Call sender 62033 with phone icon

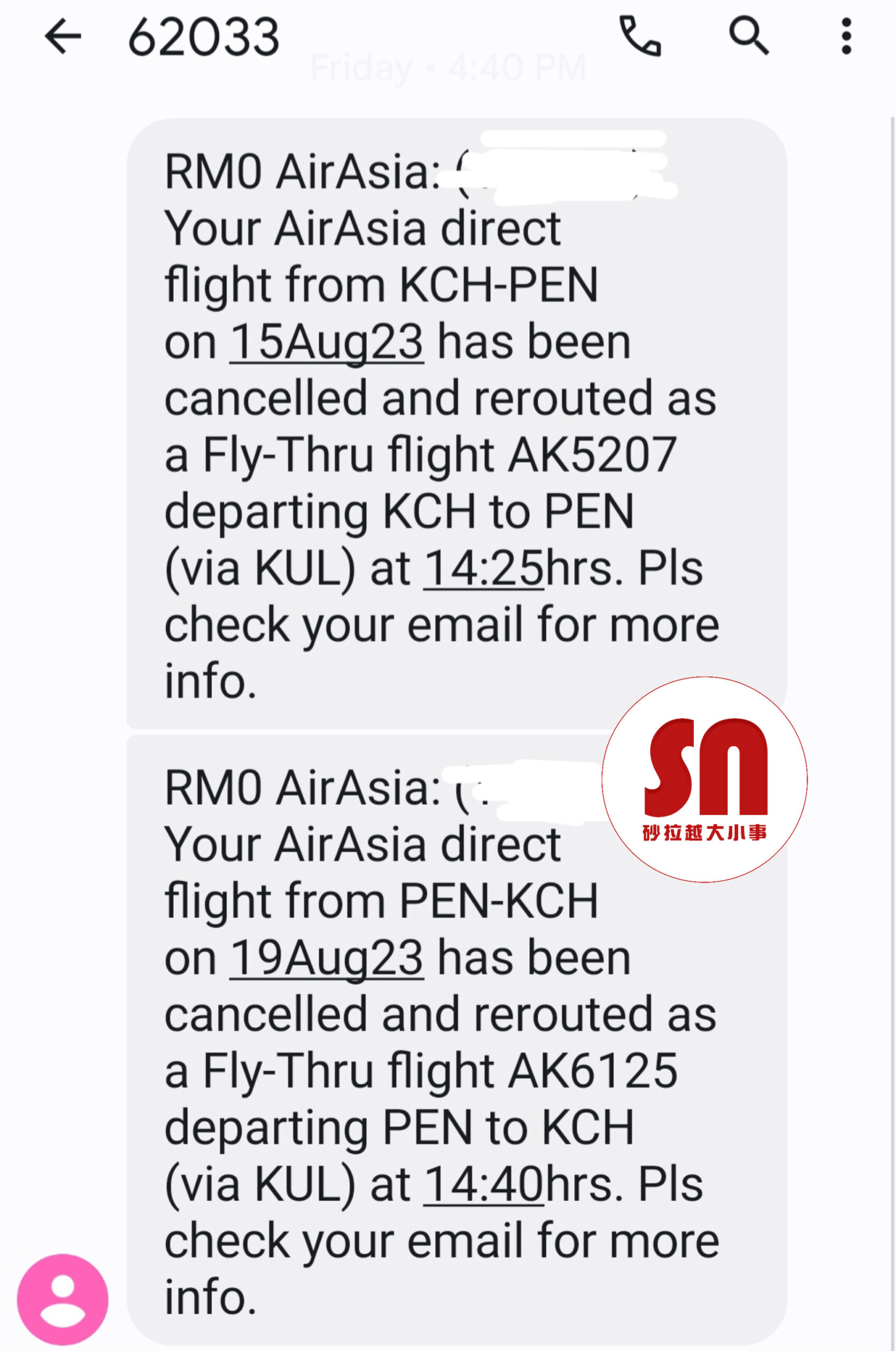[x=640, y=36]
